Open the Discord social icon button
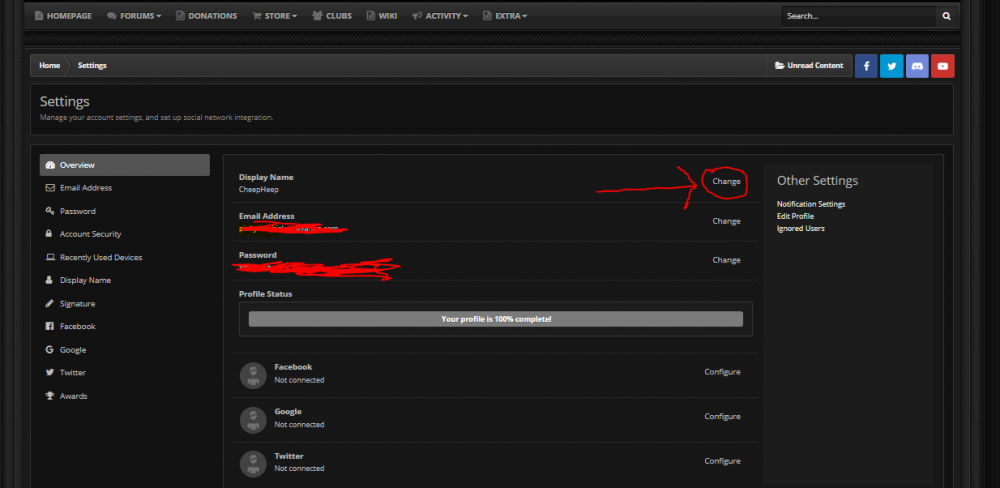This screenshot has width=1000, height=488. [917, 66]
